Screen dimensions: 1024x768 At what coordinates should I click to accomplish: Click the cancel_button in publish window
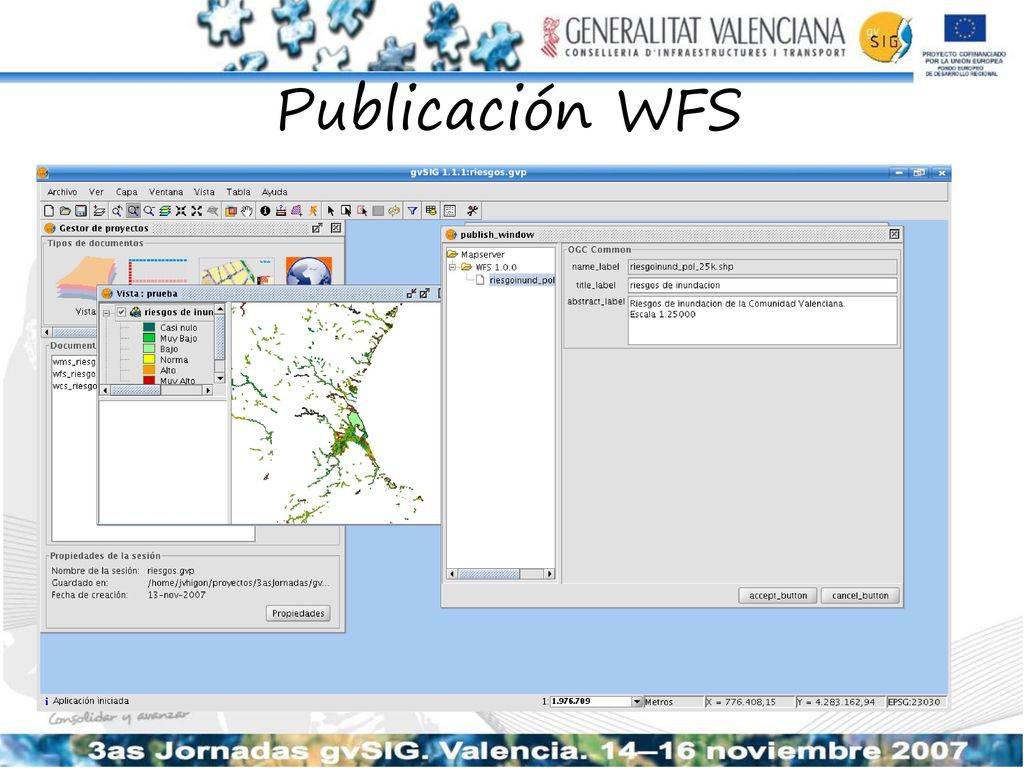[x=860, y=596]
